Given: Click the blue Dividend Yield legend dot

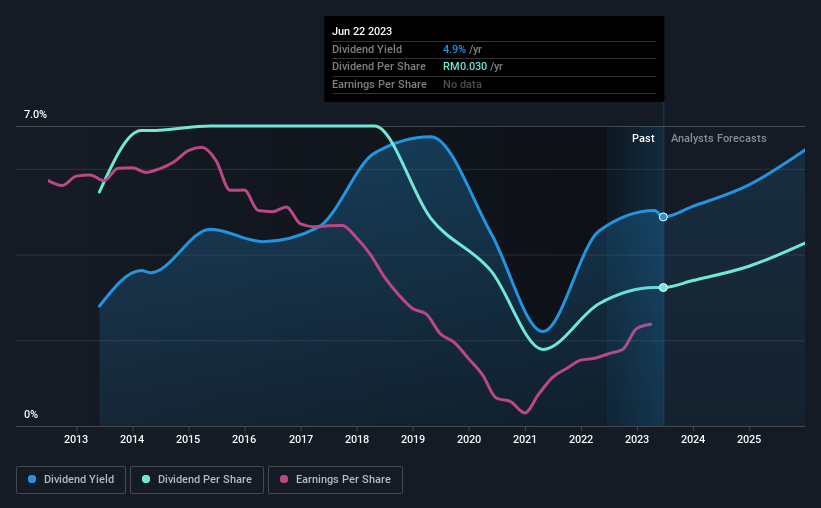Looking at the screenshot, I should [x=32, y=479].
